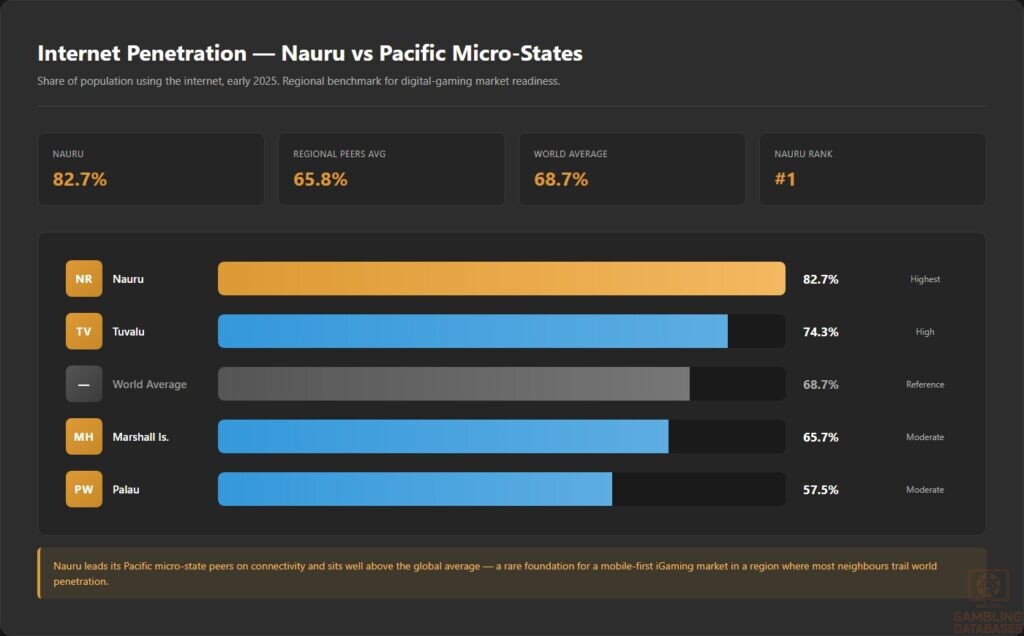The height and width of the screenshot is (636, 1024).
Task: Click the 57.5% value for Palau
Action: [x=820, y=490]
